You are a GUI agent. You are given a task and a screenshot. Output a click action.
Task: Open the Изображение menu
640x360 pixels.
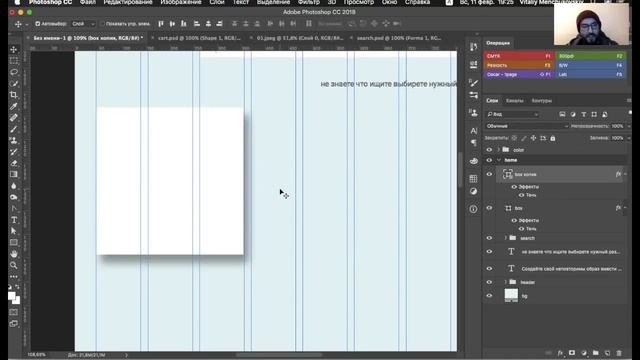(x=180, y=2)
